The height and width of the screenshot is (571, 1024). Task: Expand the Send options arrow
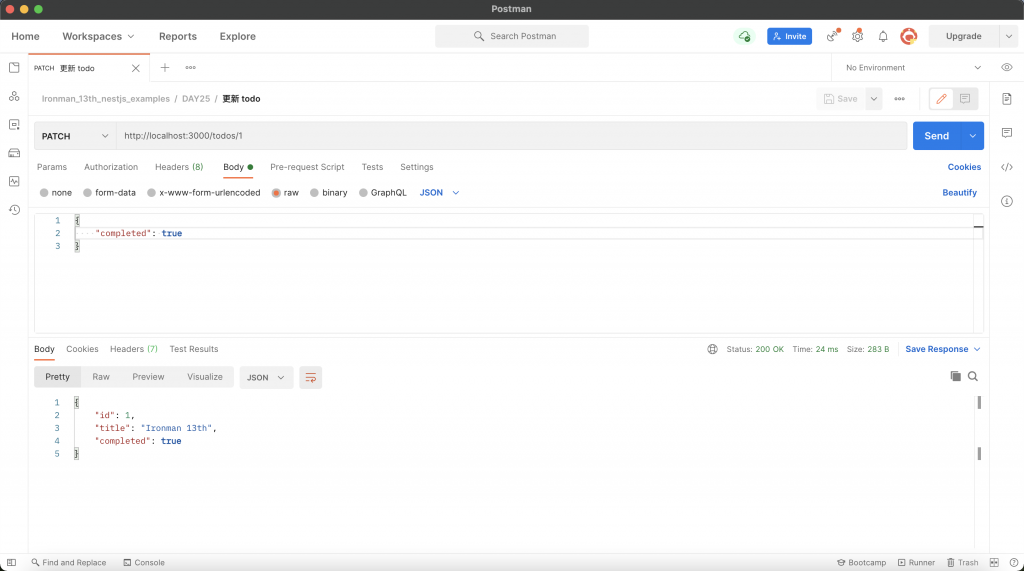pos(972,136)
